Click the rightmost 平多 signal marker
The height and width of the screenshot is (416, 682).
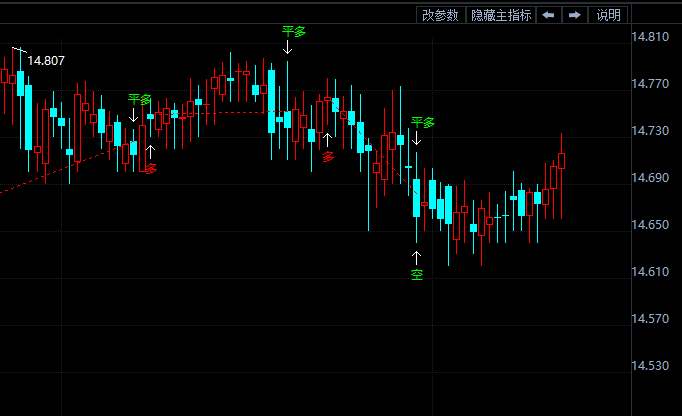[423, 122]
